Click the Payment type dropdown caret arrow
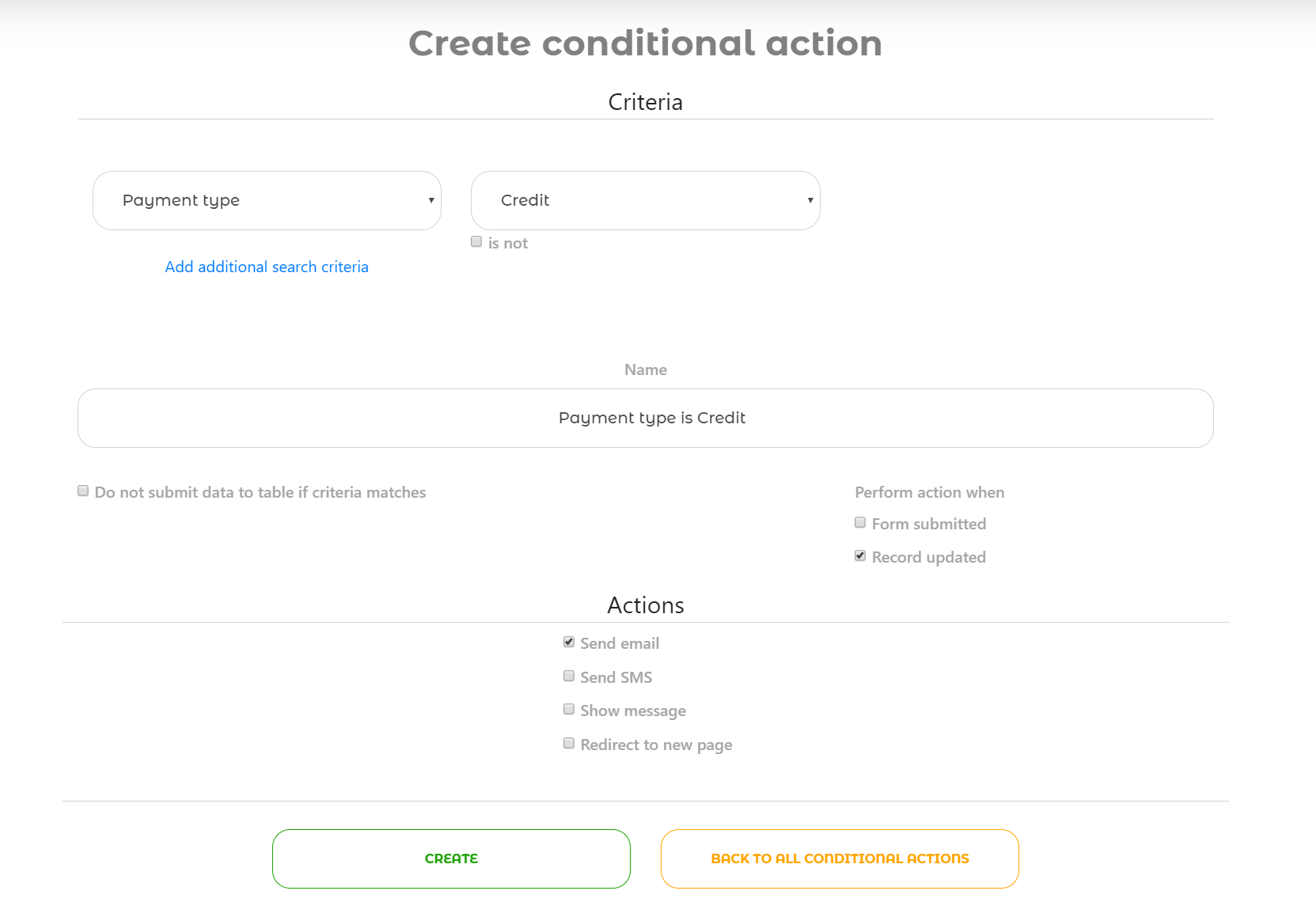 [431, 201]
